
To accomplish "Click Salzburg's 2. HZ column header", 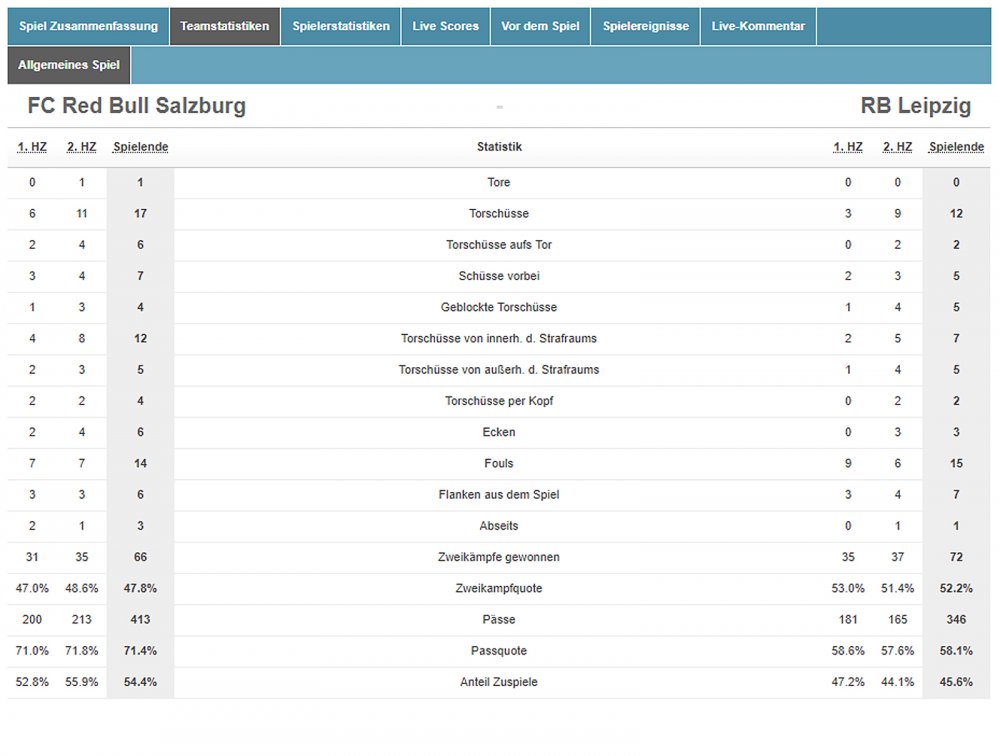I will click(x=82, y=147).
